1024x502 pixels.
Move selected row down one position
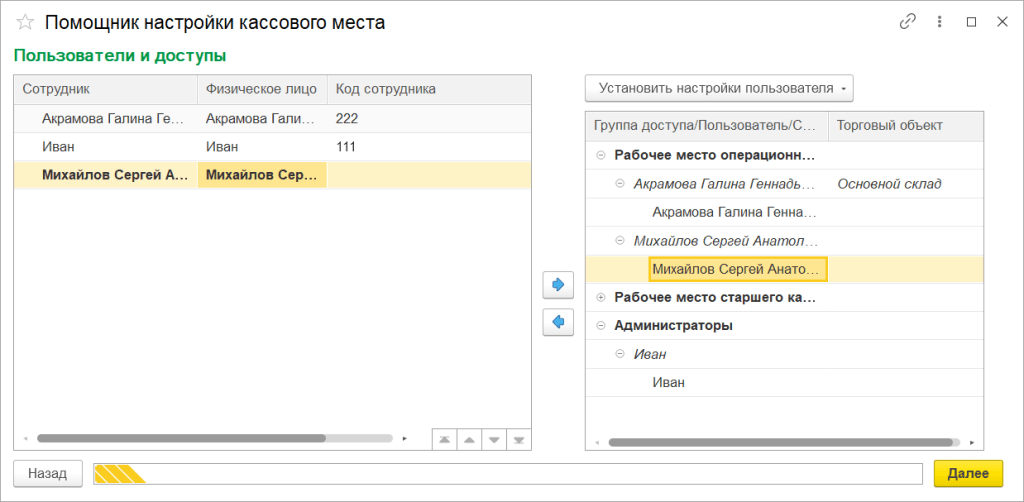(x=494, y=439)
